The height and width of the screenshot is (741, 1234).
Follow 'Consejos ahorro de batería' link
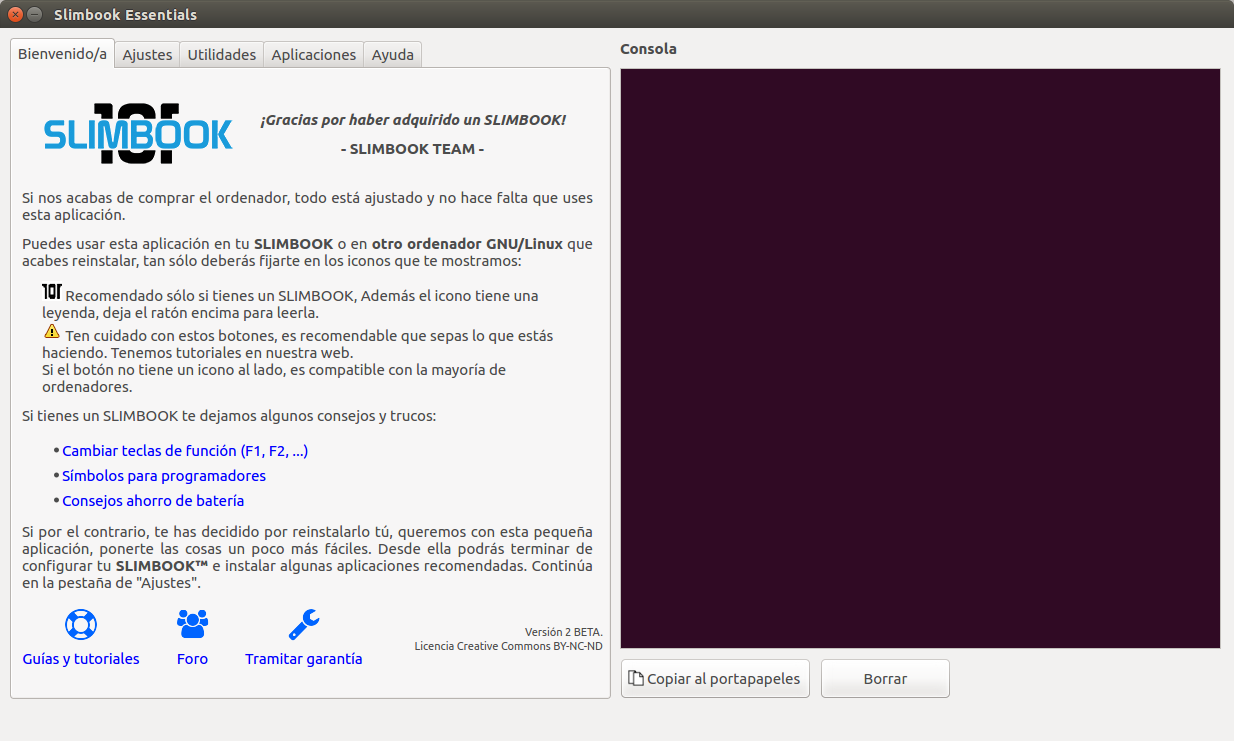pos(153,501)
